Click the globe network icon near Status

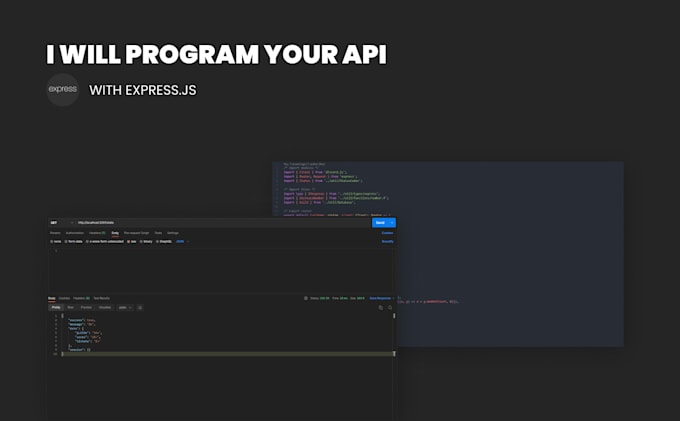pyautogui.click(x=306, y=298)
